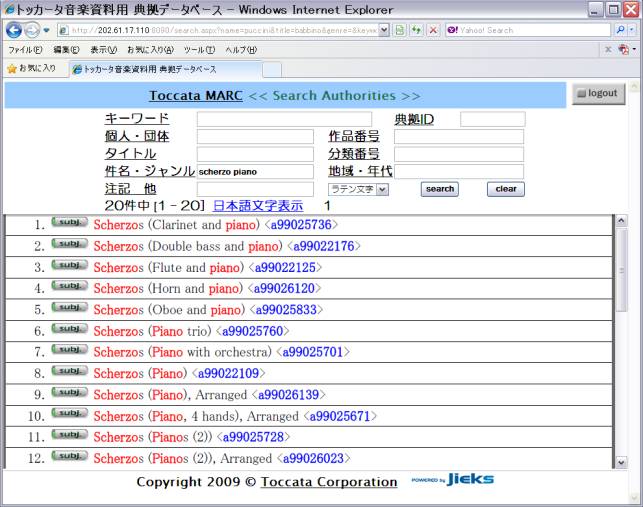The height and width of the screenshot is (507, 643).
Task: Open authority ID a99025671 link
Action: click(x=340, y=416)
